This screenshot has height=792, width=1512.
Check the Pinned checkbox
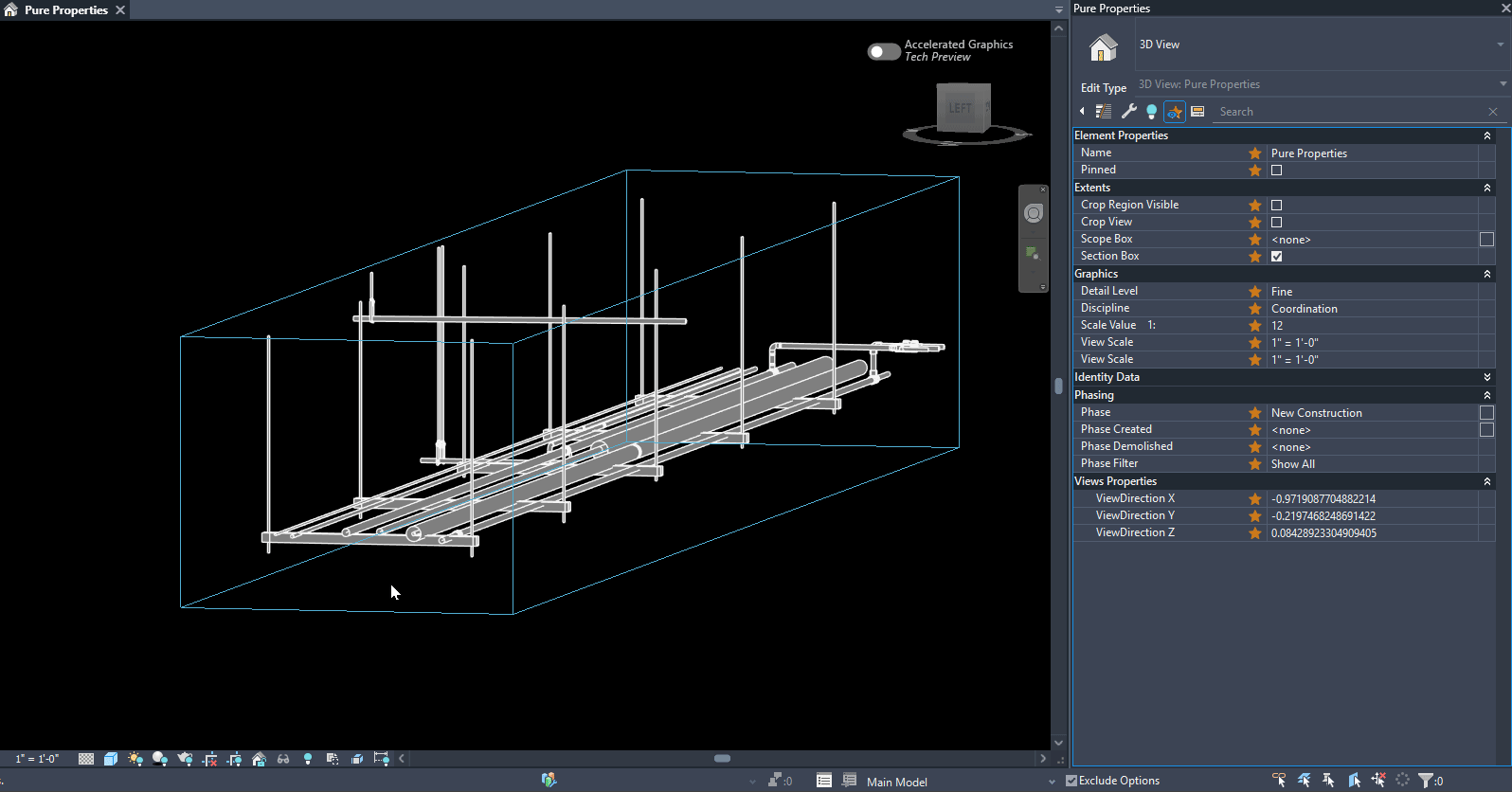[x=1276, y=171]
